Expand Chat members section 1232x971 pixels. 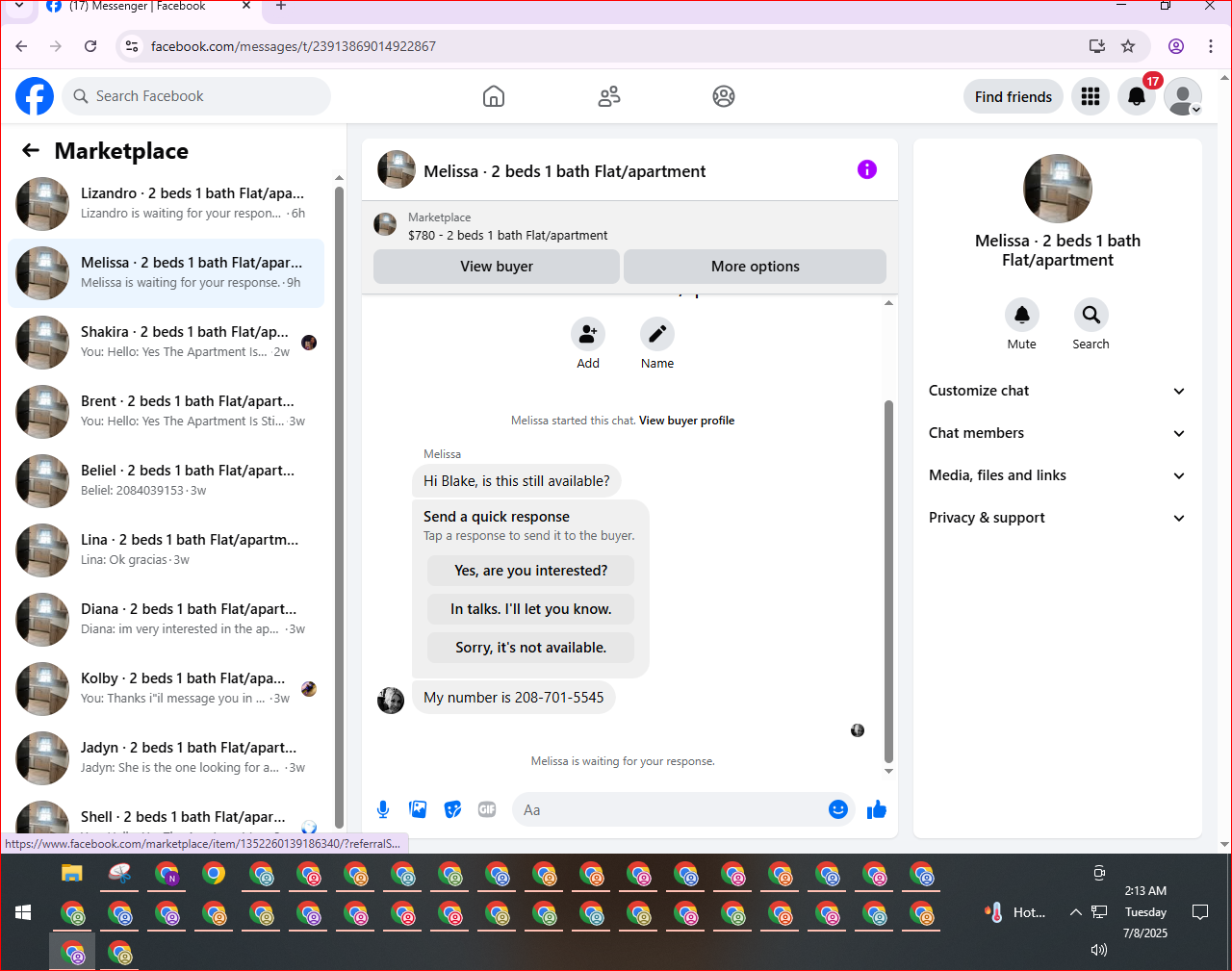pos(1057,433)
